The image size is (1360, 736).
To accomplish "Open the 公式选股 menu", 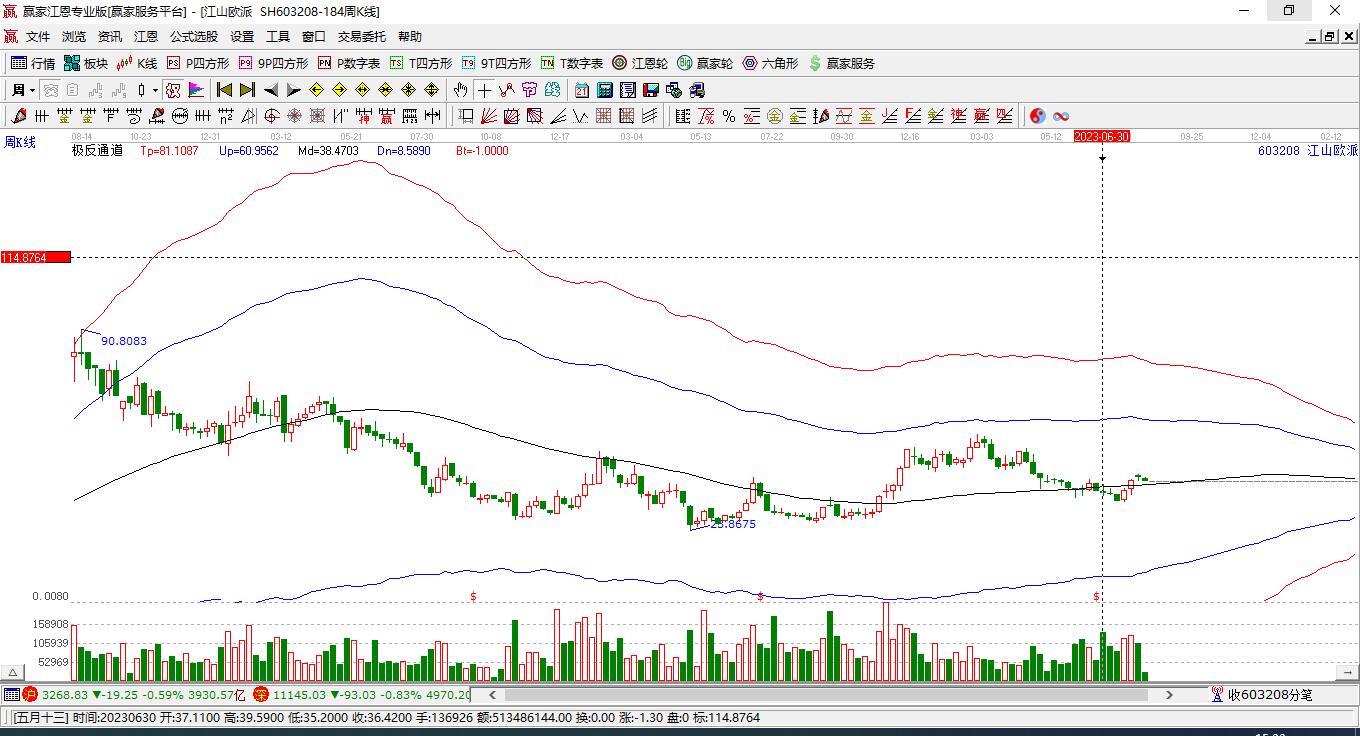I will pos(193,37).
